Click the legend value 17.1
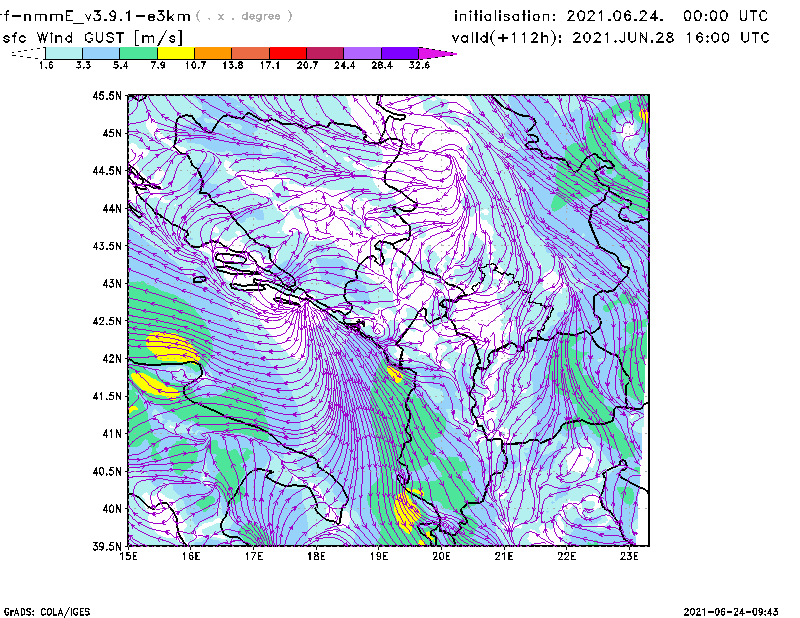The height and width of the screenshot is (618, 800). 270,65
